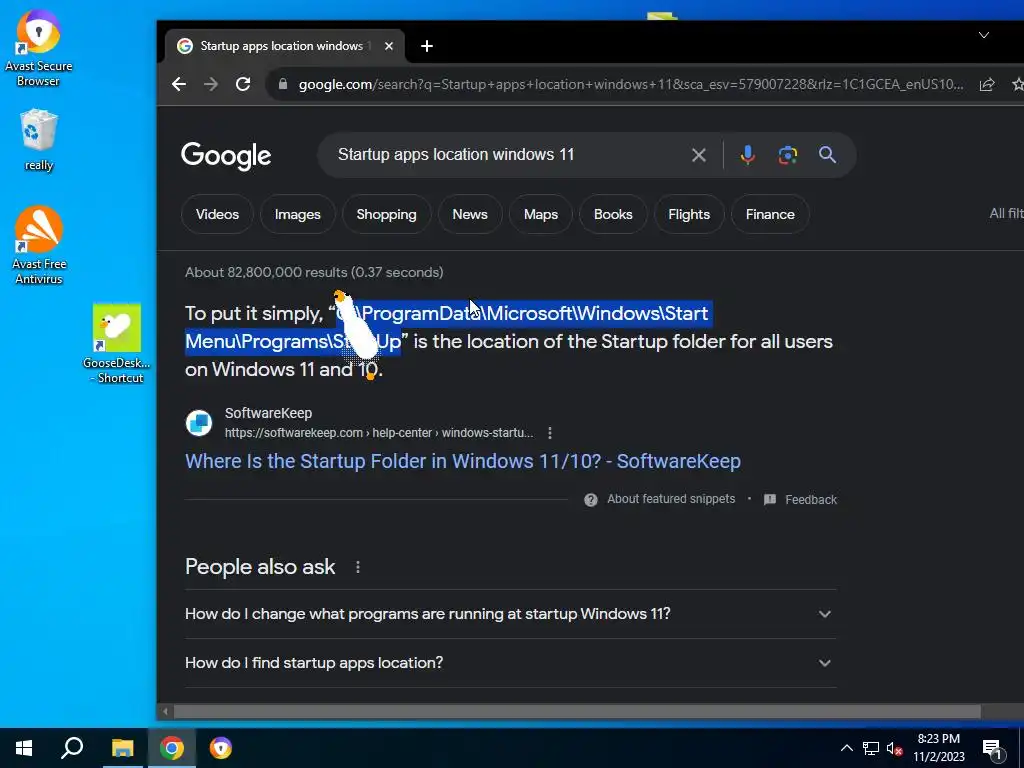Viewport: 1024px width, 768px height.
Task: Start a voice search with microphone
Action: click(748, 155)
